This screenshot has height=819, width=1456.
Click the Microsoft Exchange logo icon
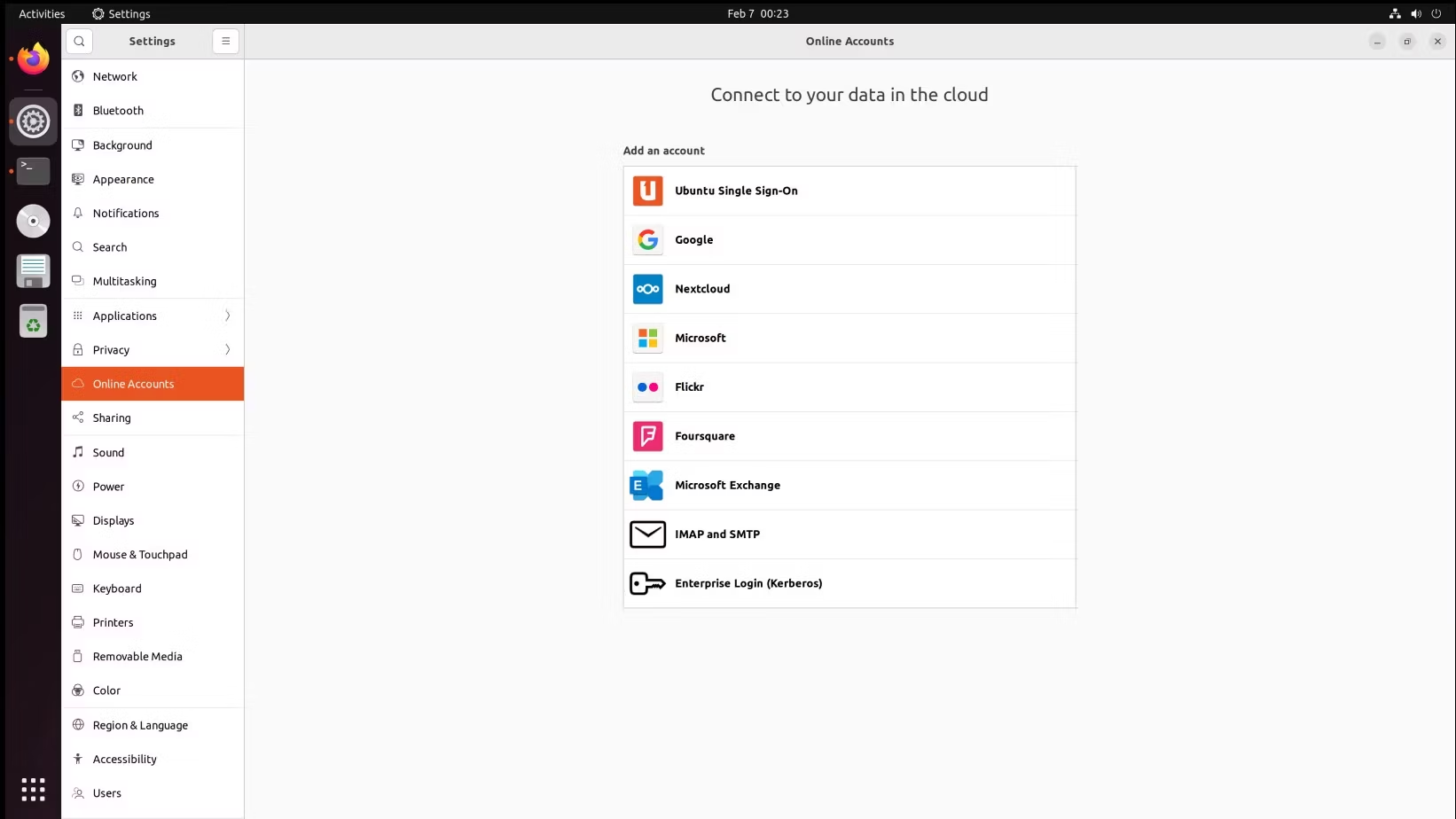[647, 485]
